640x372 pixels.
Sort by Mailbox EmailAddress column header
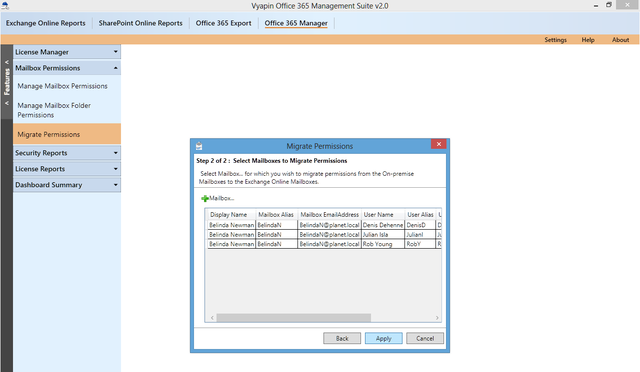pyautogui.click(x=329, y=214)
